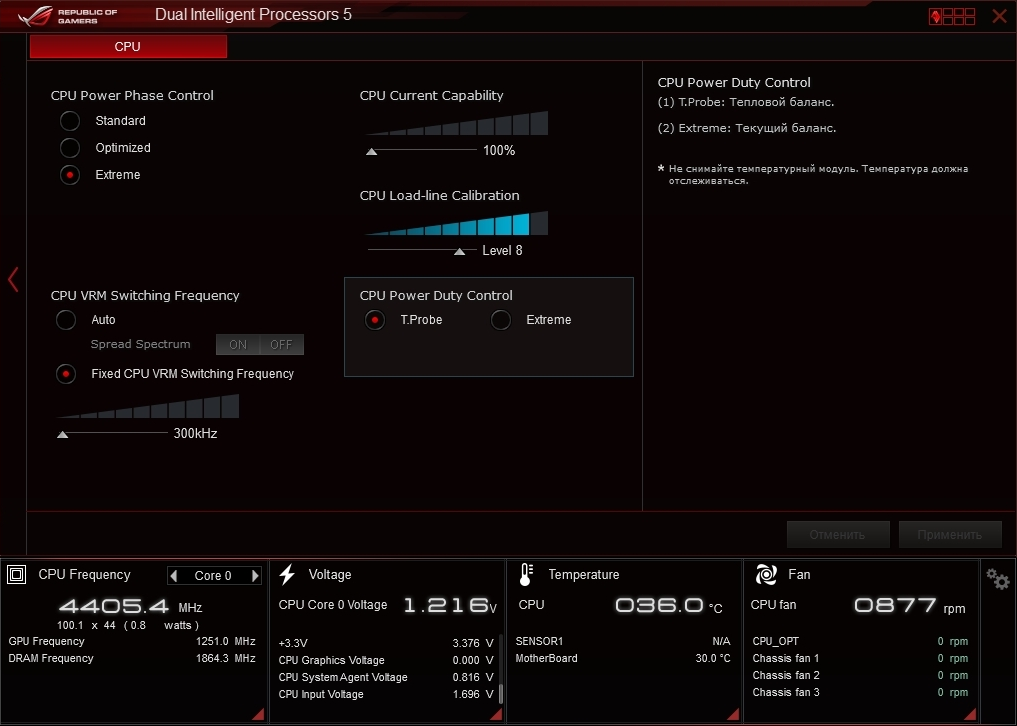Screen dimensions: 1017x726
Task: Click the Core 0 selector label
Action: coord(213,575)
